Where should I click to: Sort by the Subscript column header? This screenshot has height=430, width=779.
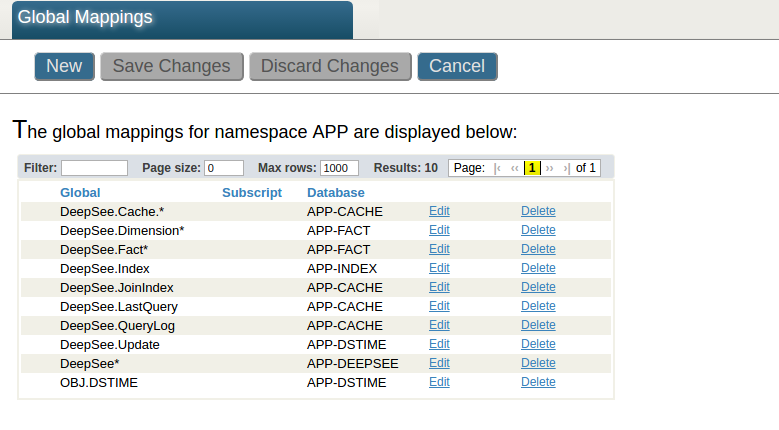tap(252, 192)
